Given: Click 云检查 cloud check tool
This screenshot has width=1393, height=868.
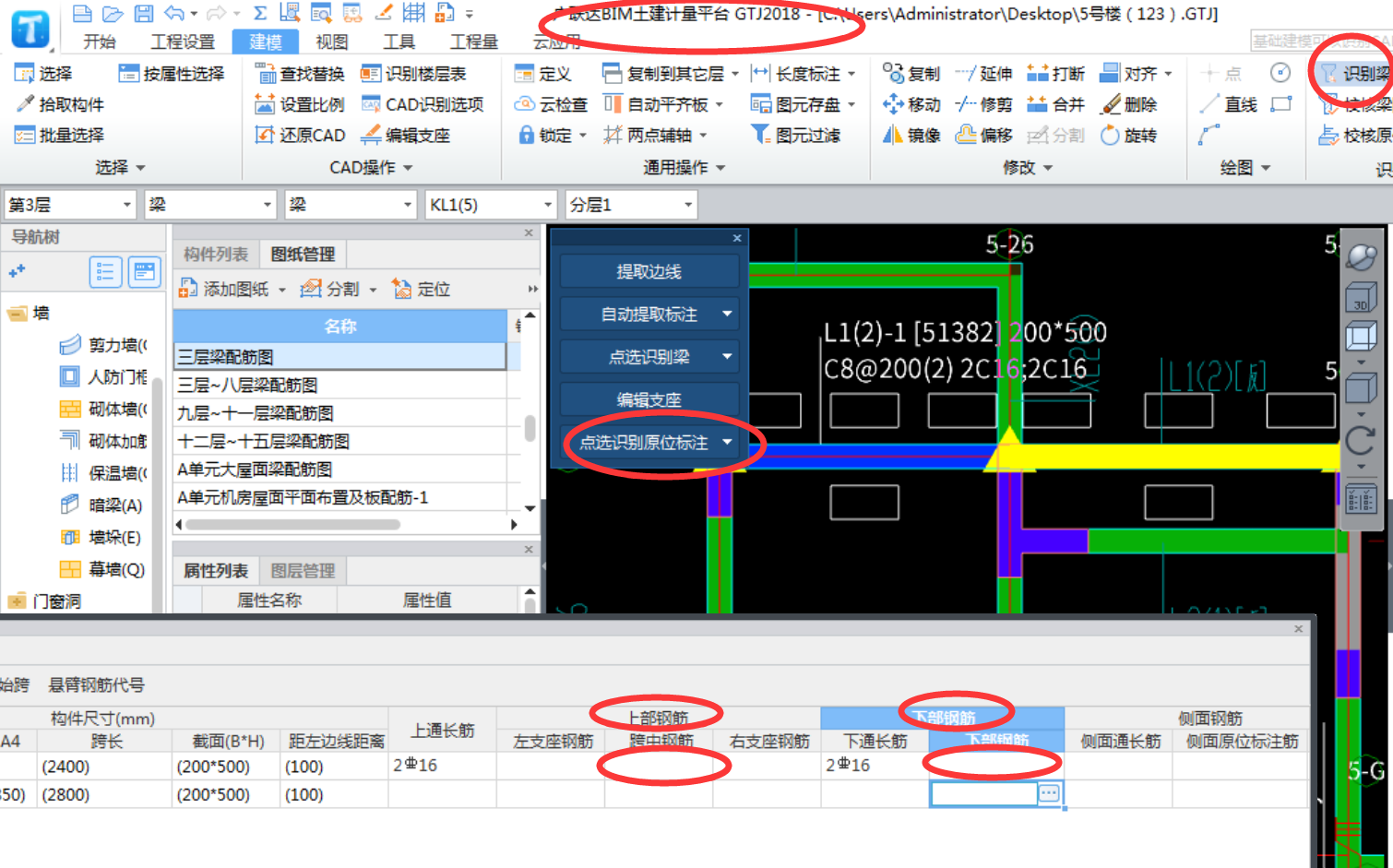Looking at the screenshot, I should coord(551,104).
